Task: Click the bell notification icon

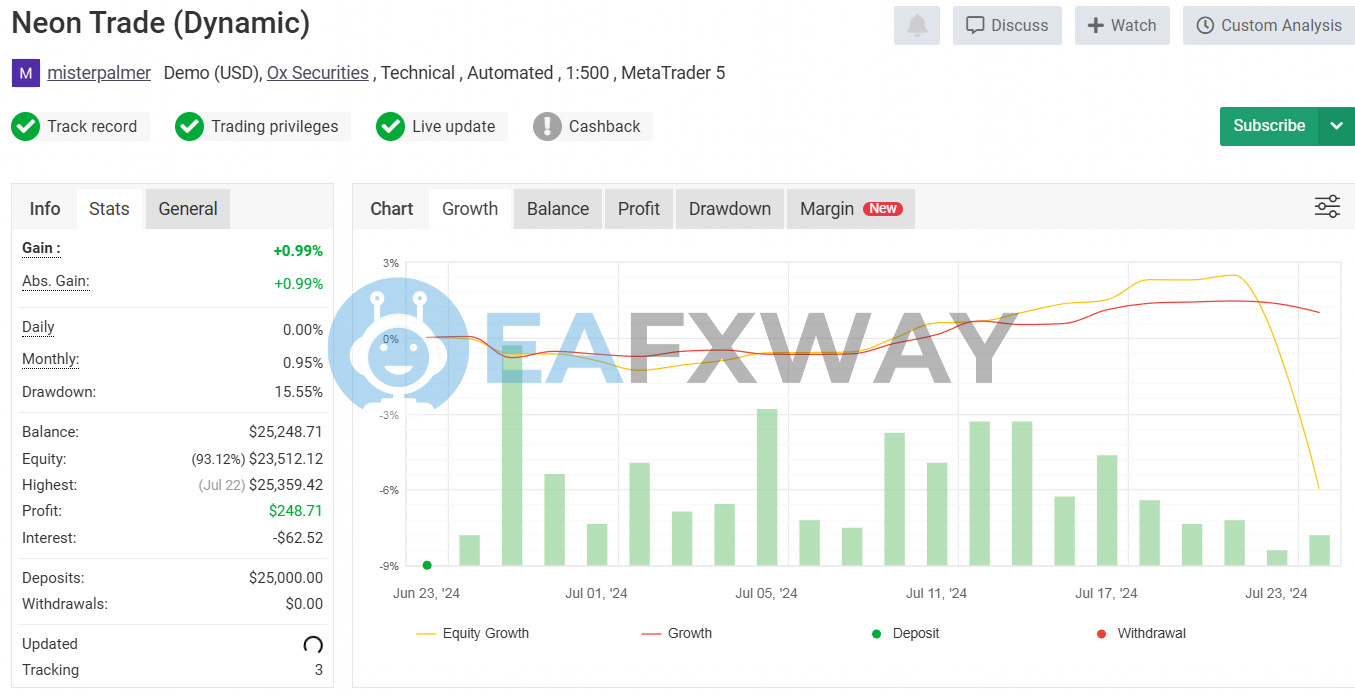Action: pos(917,26)
